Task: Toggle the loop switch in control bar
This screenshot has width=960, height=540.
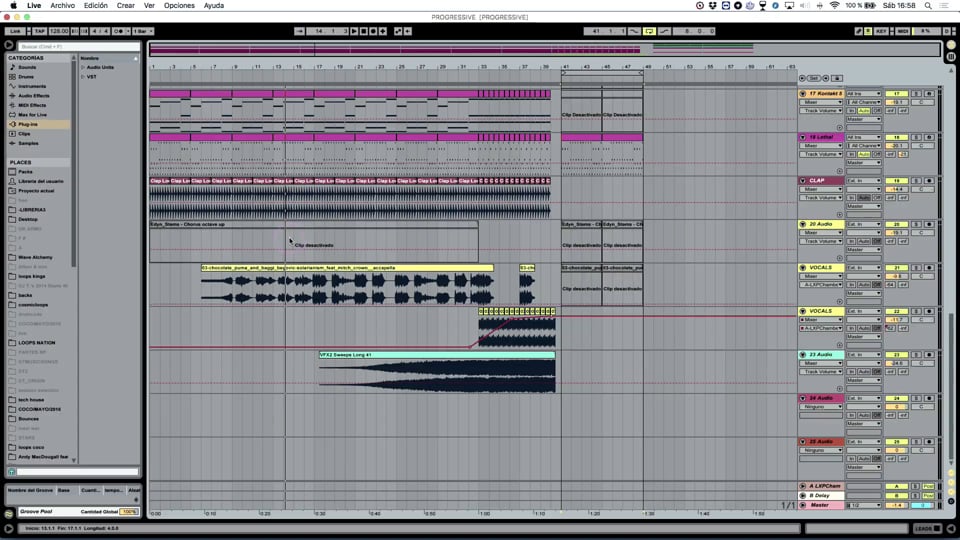Action: [649, 31]
